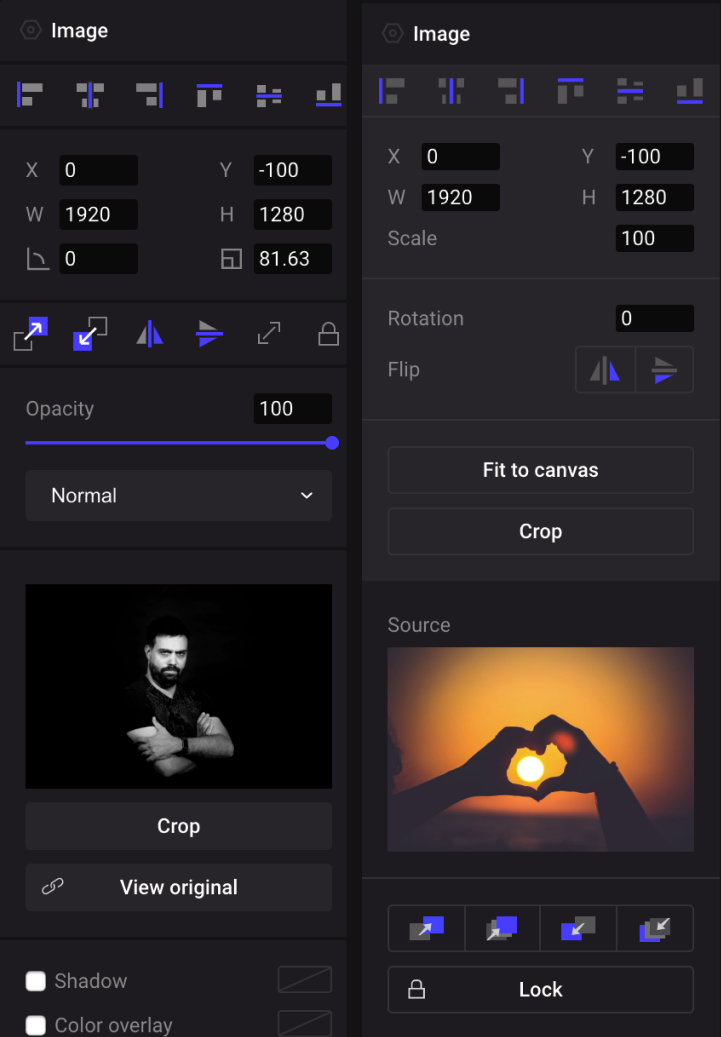Open the Normal blend mode dropdown
This screenshot has width=721, height=1037.
[x=178, y=496]
